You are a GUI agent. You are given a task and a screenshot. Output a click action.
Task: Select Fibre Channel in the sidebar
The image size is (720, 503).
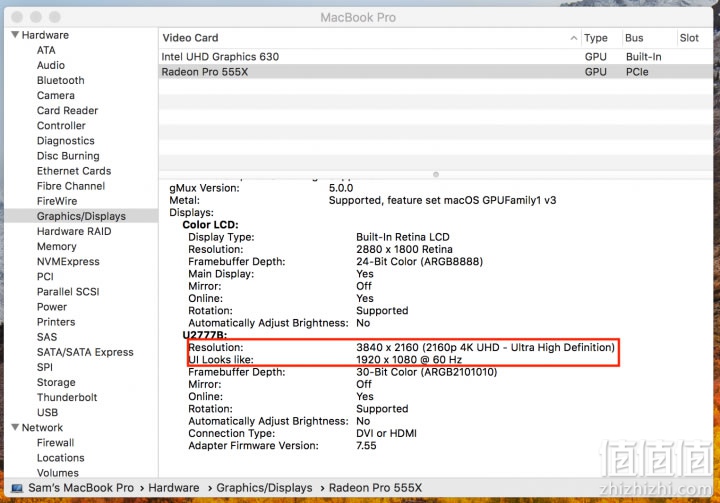pos(71,186)
